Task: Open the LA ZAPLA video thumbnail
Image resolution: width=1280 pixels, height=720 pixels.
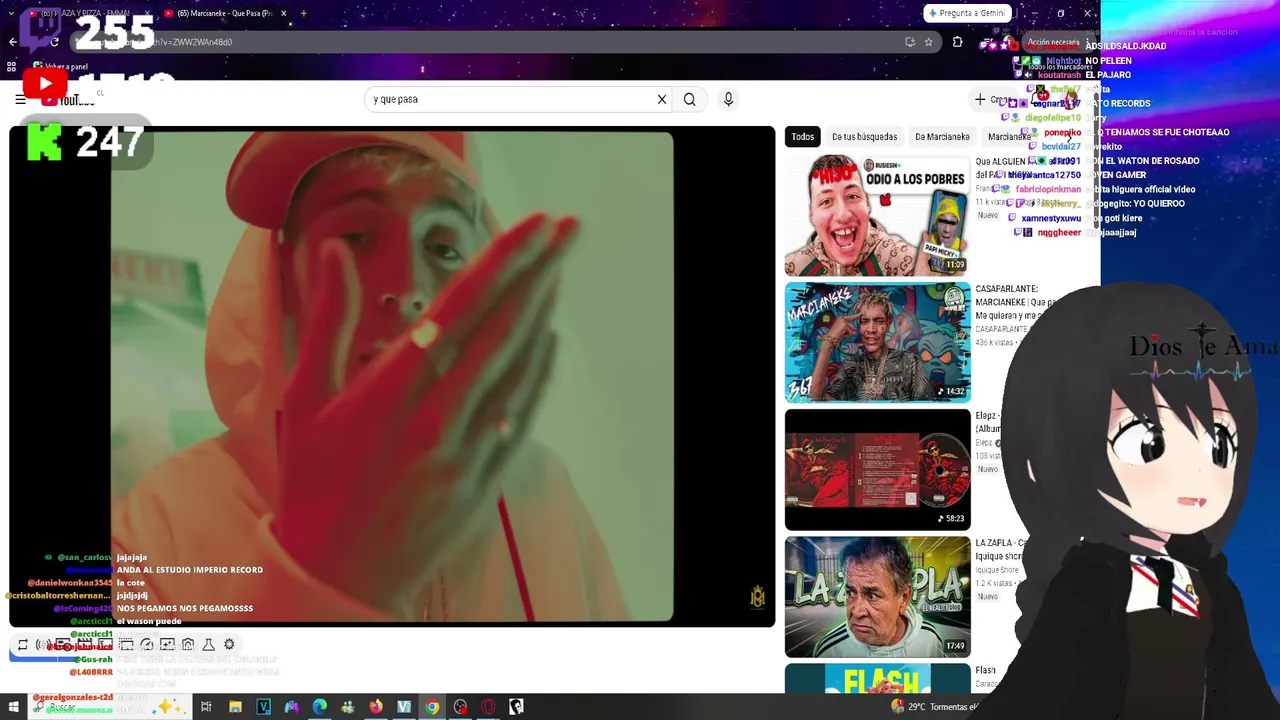Action: coord(877,596)
